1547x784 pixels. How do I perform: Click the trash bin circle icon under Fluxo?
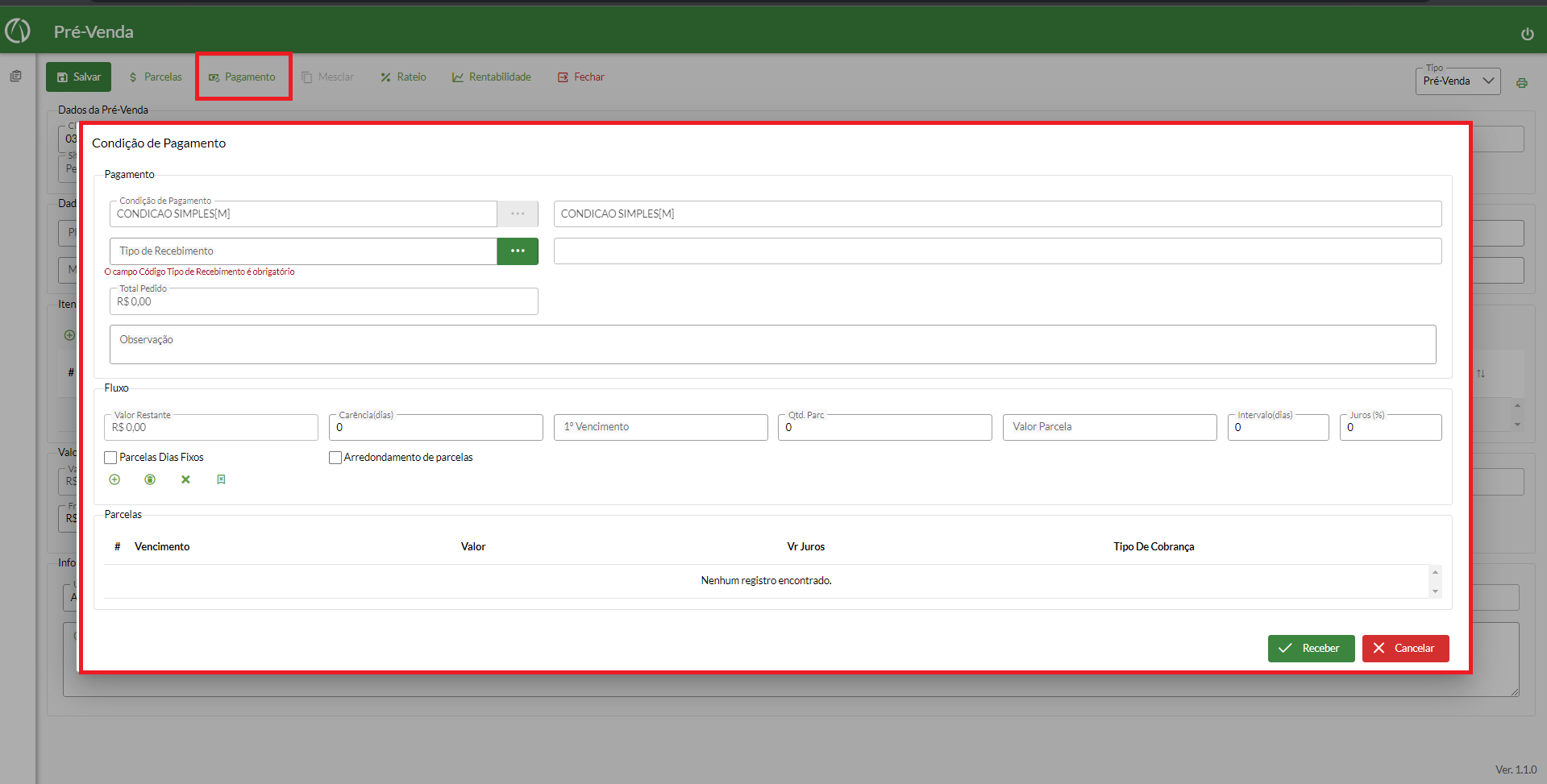coord(150,479)
